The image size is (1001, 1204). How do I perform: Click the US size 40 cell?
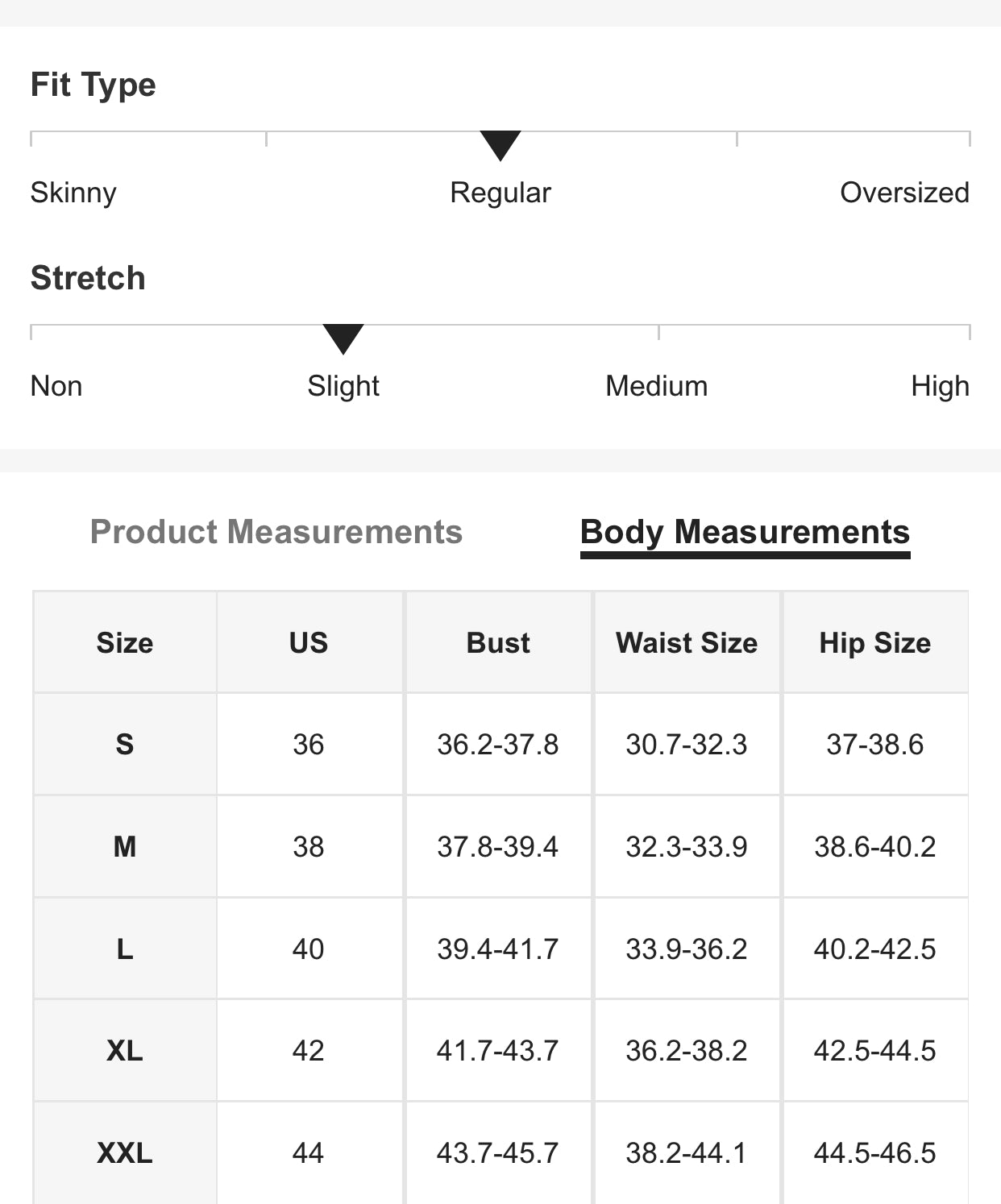[x=309, y=949]
